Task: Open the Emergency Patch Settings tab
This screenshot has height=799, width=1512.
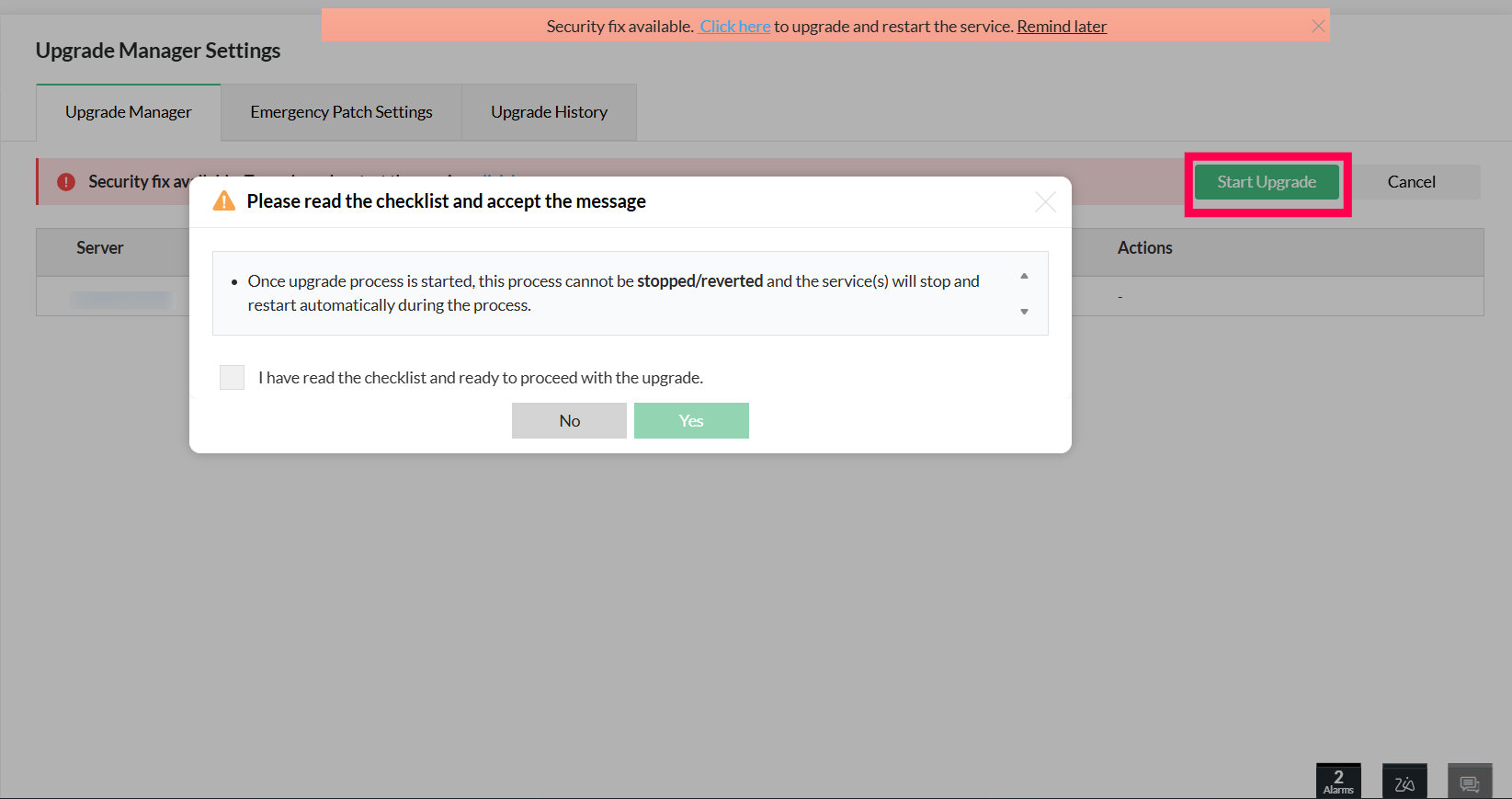Action: point(341,112)
